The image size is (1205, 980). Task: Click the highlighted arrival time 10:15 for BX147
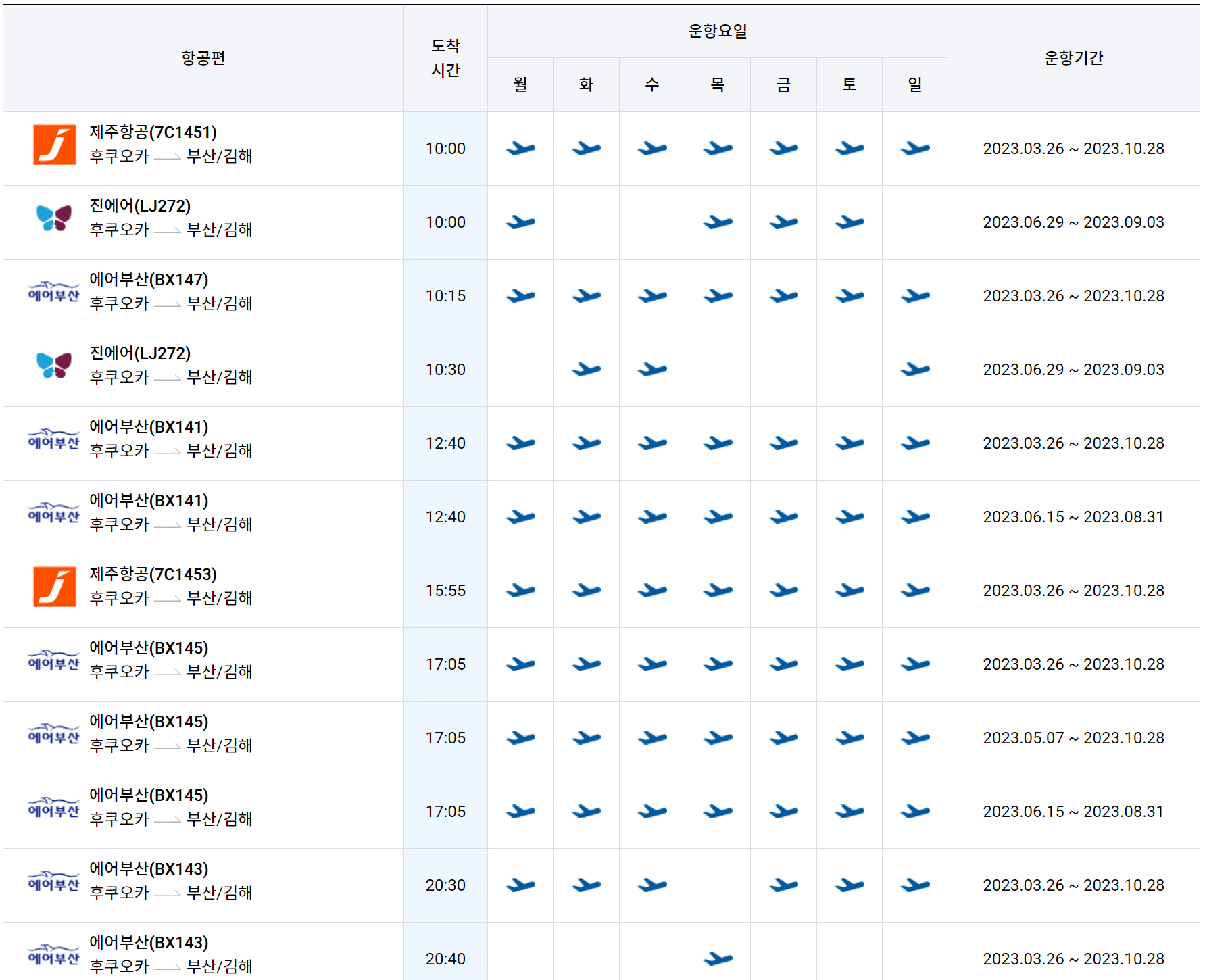446,295
